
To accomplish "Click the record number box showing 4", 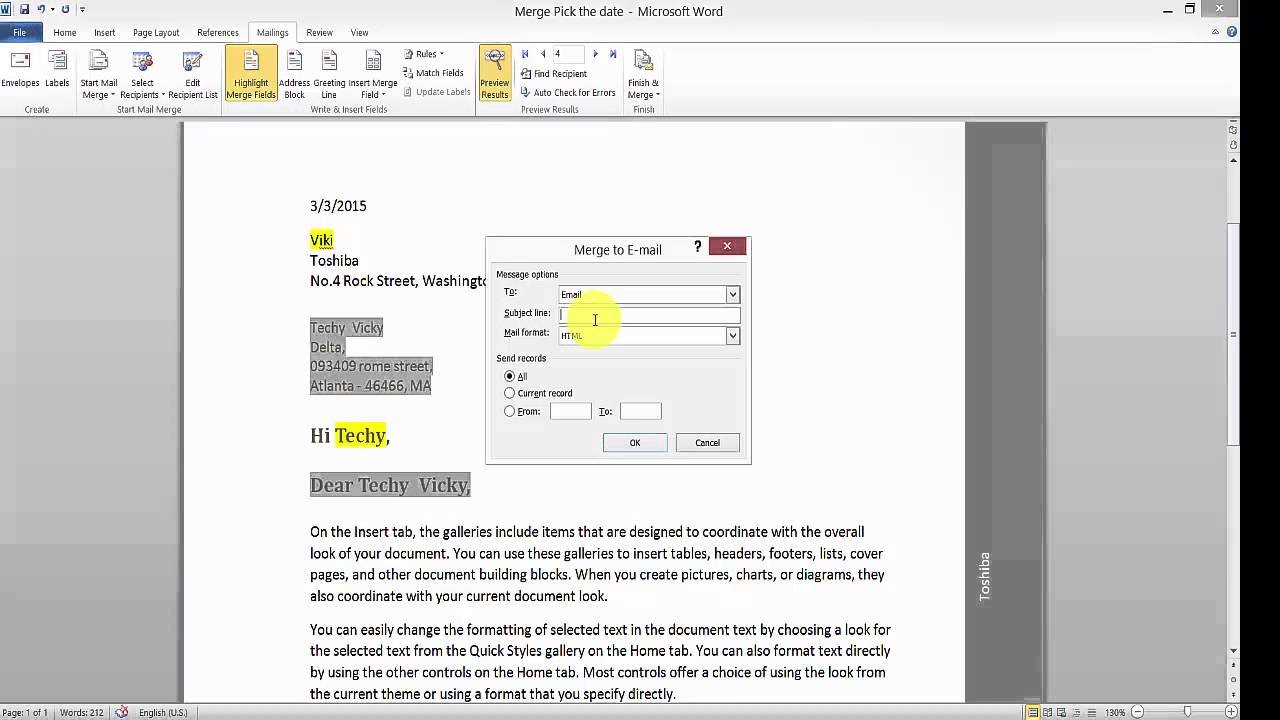I will pos(568,54).
